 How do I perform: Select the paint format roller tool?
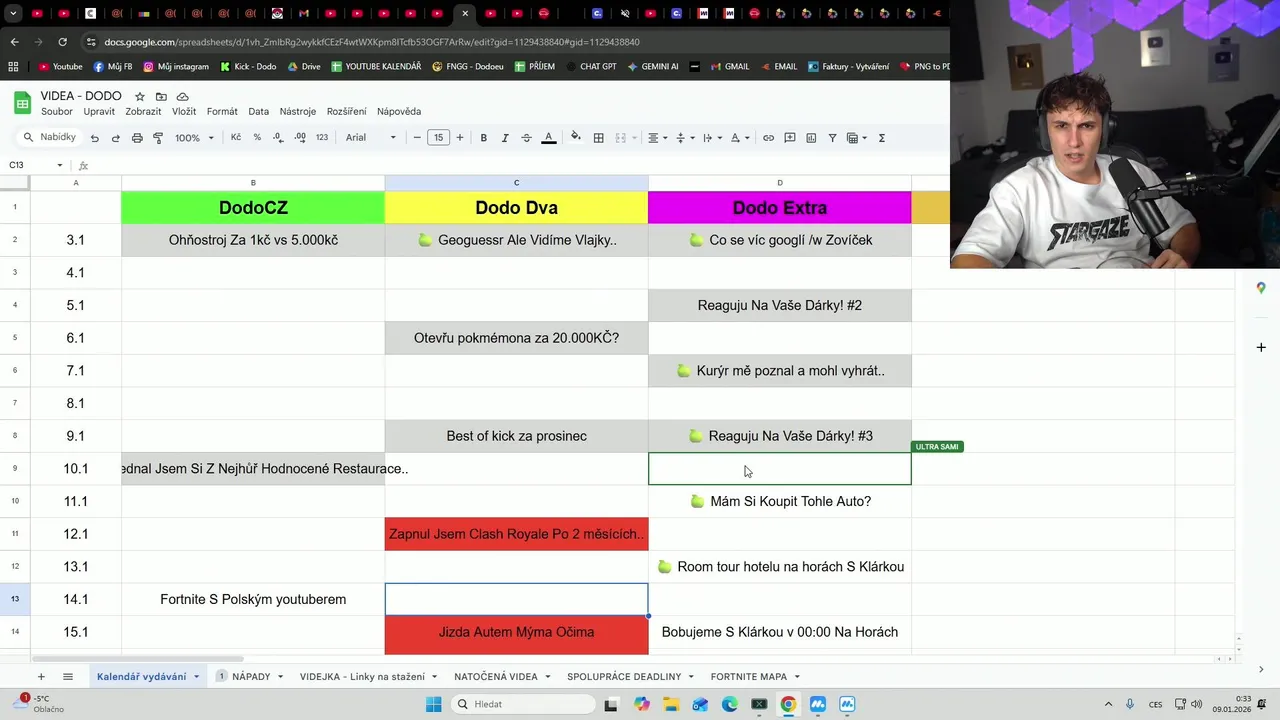[x=158, y=138]
